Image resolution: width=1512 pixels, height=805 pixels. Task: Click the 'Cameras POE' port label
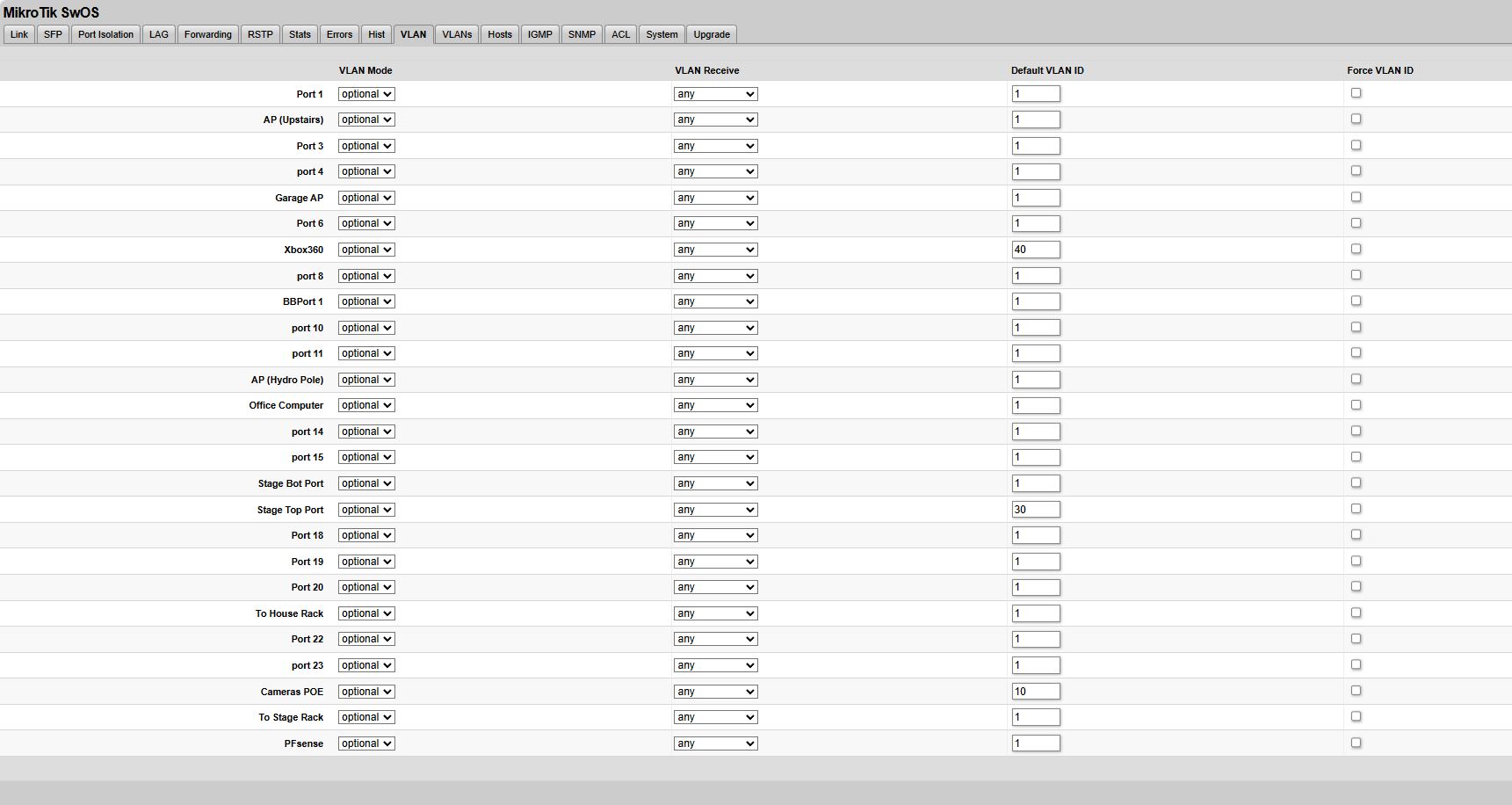[292, 692]
